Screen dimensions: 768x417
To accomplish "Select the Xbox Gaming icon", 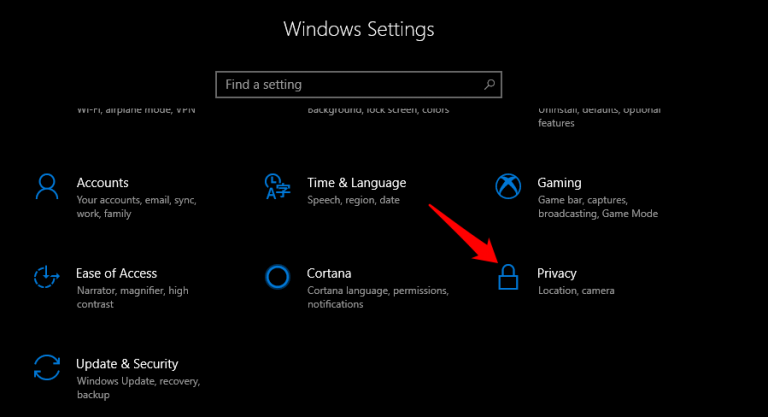I will tap(508, 187).
